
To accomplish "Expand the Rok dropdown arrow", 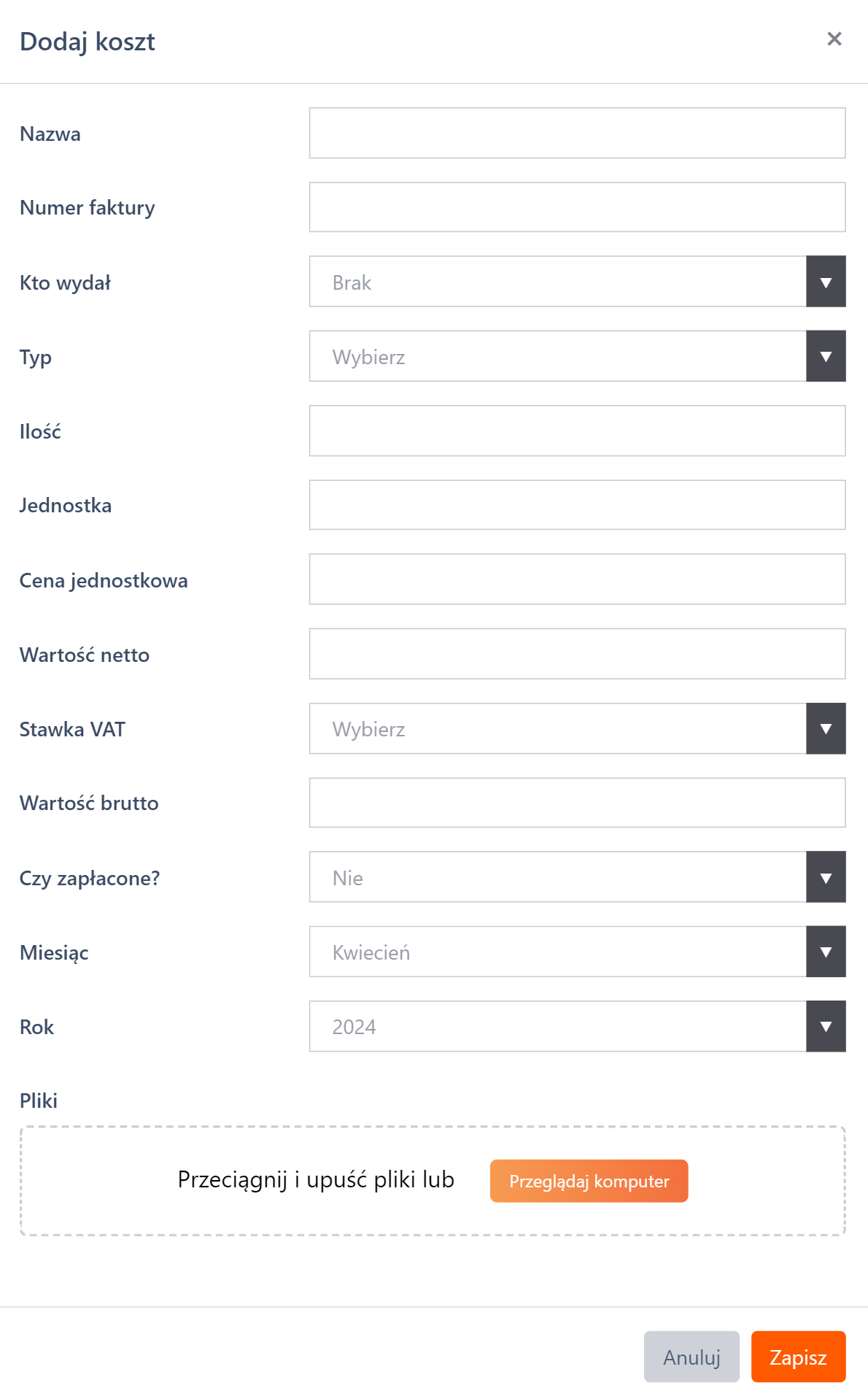I will pos(826,1026).
